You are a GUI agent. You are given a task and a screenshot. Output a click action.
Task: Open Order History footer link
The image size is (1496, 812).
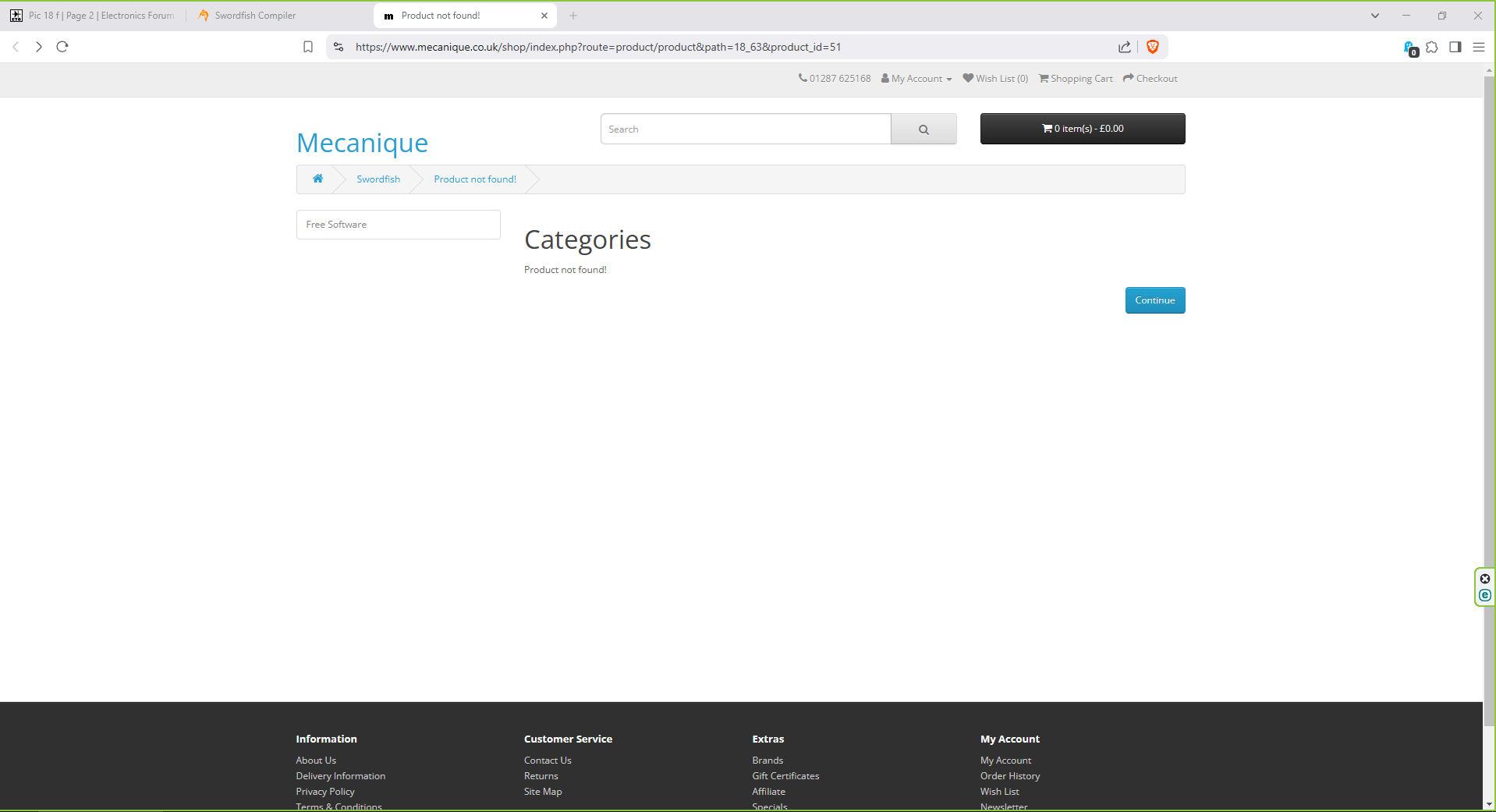tap(1010, 776)
